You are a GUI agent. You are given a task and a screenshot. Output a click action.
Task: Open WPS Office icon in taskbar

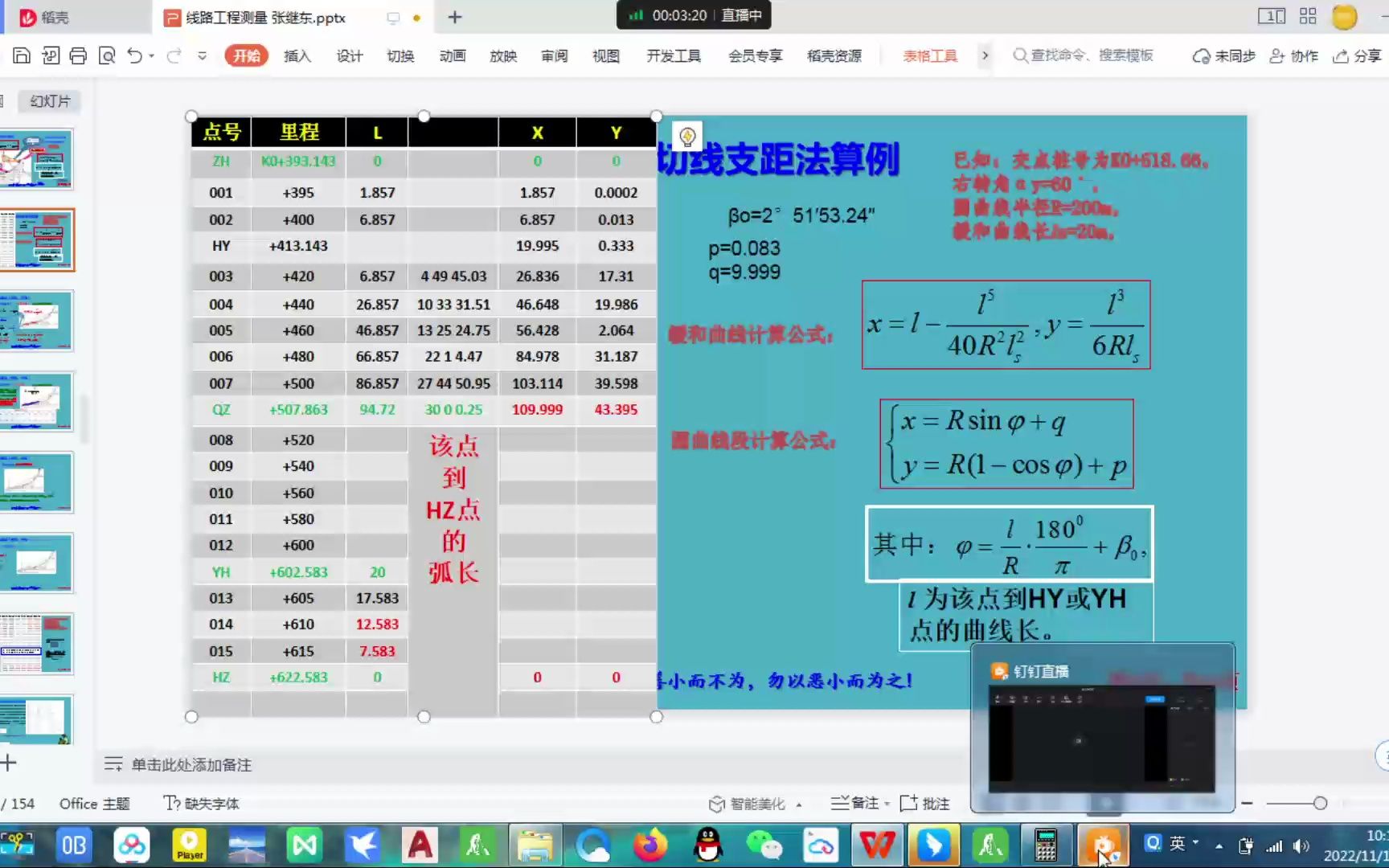click(x=877, y=845)
